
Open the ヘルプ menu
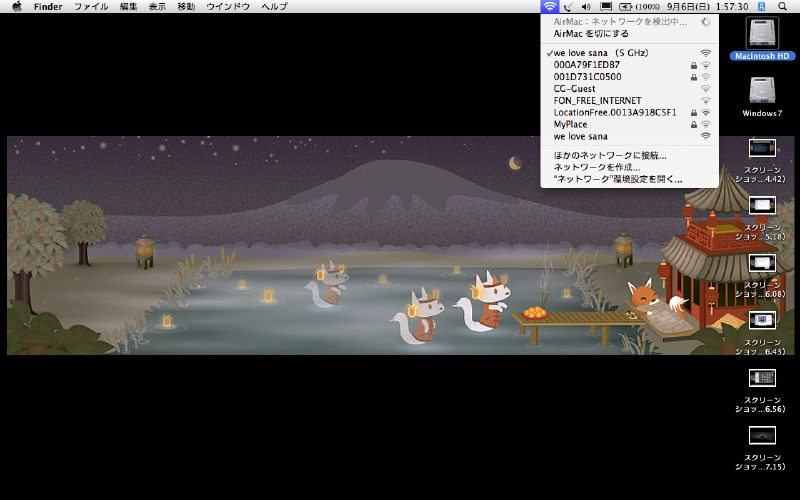tap(274, 7)
